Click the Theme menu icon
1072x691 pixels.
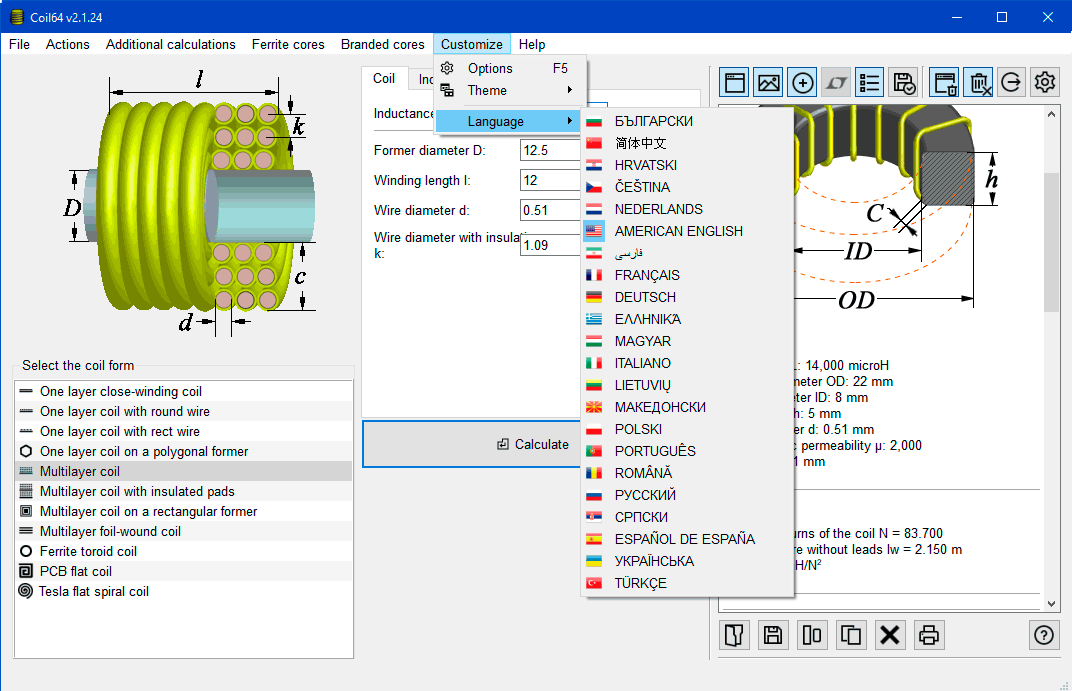(447, 90)
